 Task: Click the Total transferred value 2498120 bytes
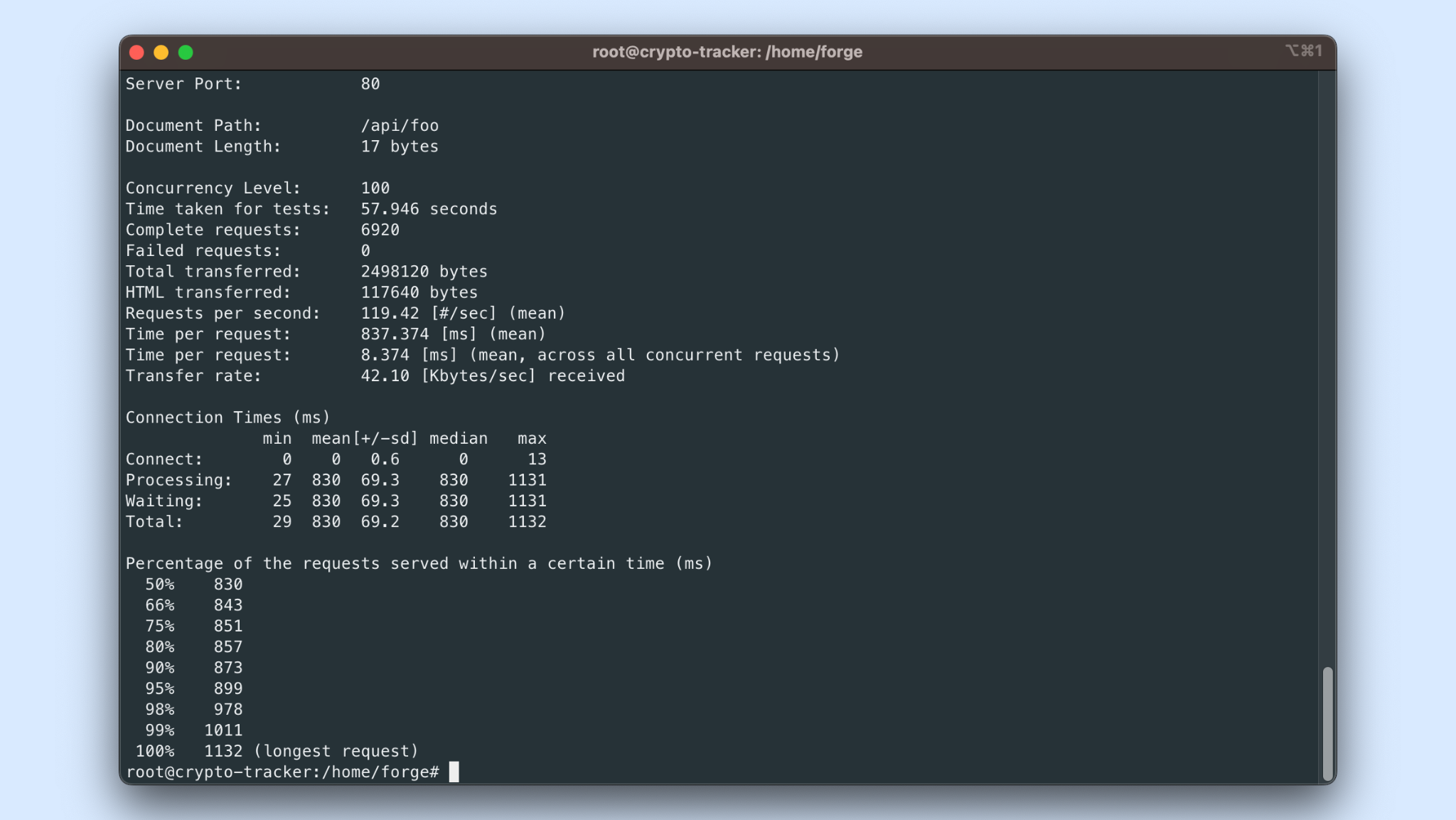424,272
